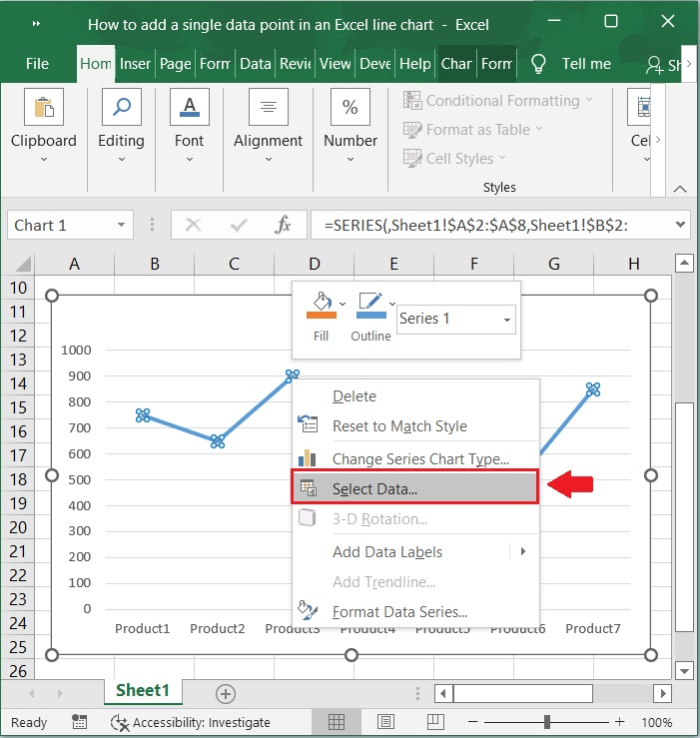Image resolution: width=700 pixels, height=738 pixels.
Task: Click in the formula bar SERIES text
Action: (x=475, y=225)
